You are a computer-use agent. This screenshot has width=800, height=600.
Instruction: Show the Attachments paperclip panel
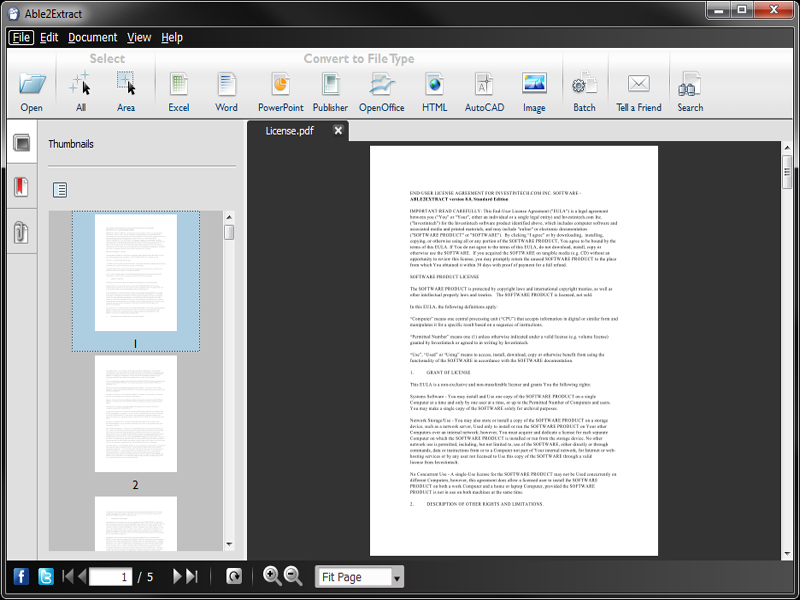point(21,233)
